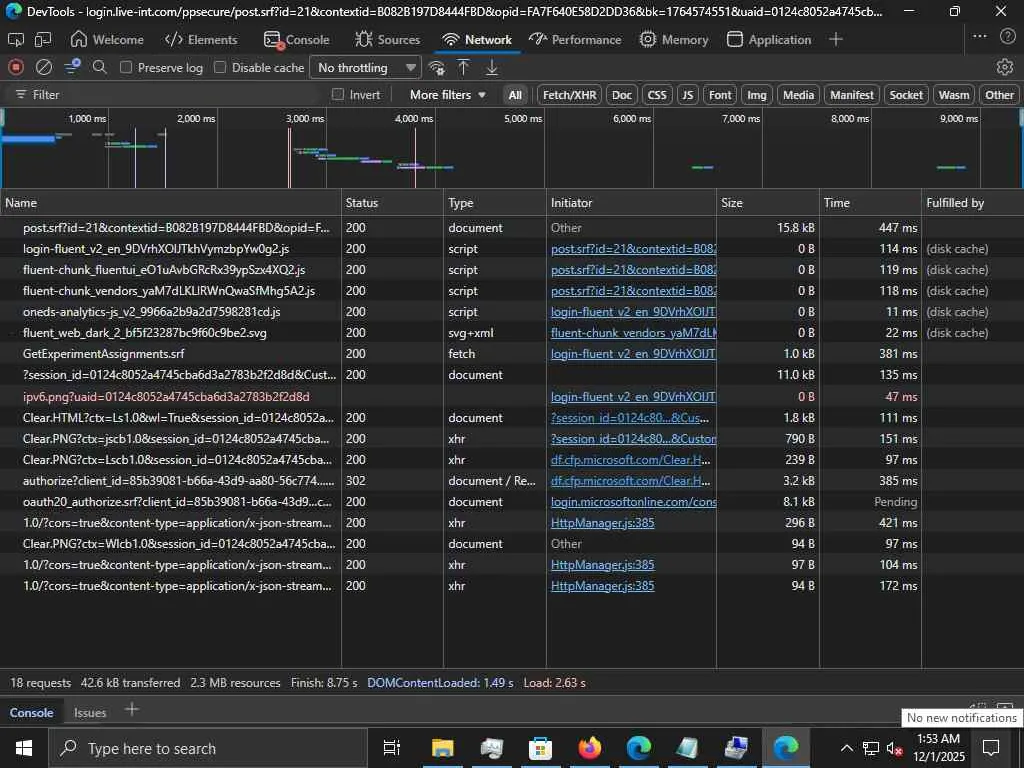The height and width of the screenshot is (768, 1024).
Task: Launch Firefox from taskbar
Action: (x=590, y=748)
